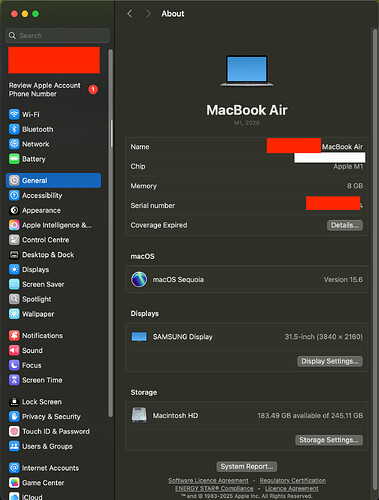Screen dimensions: 379x500
Task: Open Apple Intelligence settings icon
Action: point(14,225)
